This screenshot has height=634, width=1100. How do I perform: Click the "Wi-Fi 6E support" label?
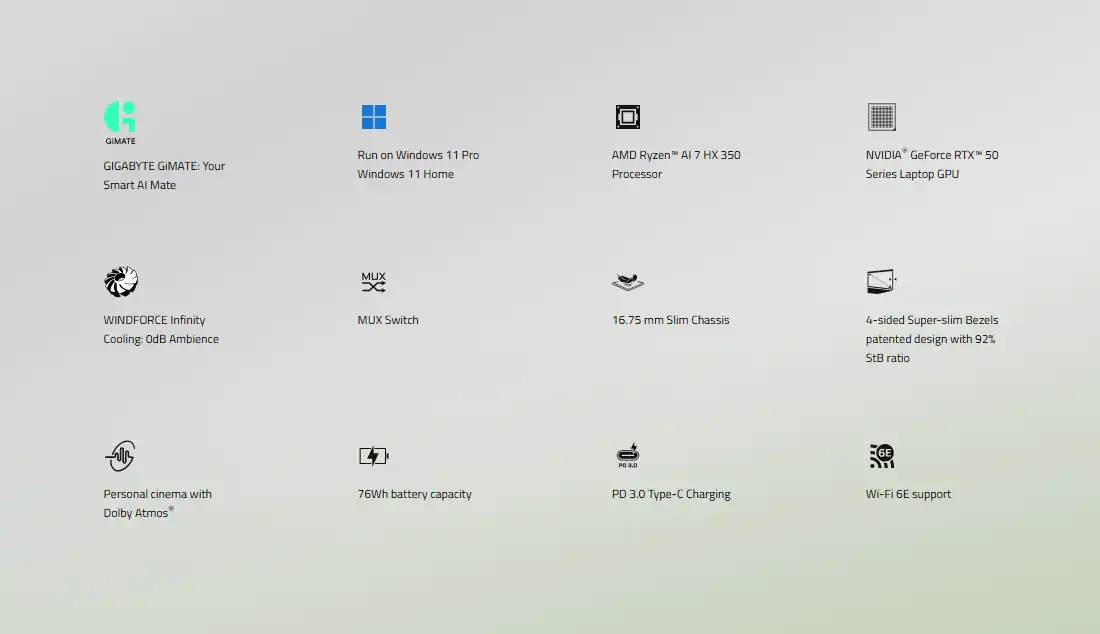click(x=908, y=494)
